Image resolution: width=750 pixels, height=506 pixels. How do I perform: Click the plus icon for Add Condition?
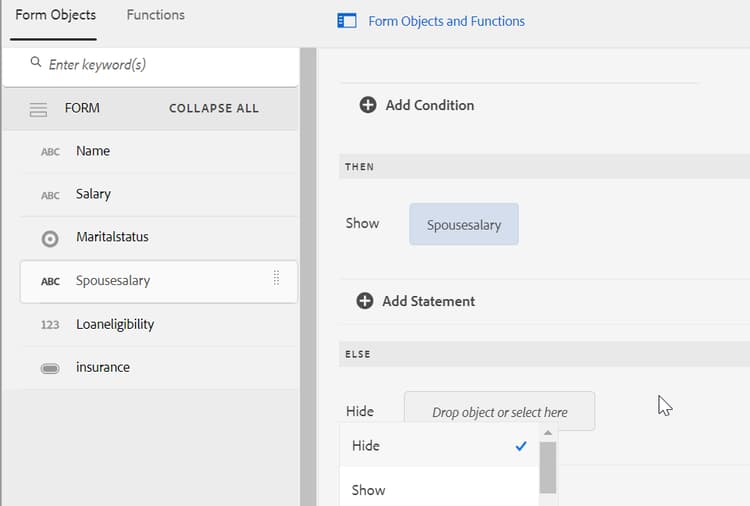pos(367,105)
